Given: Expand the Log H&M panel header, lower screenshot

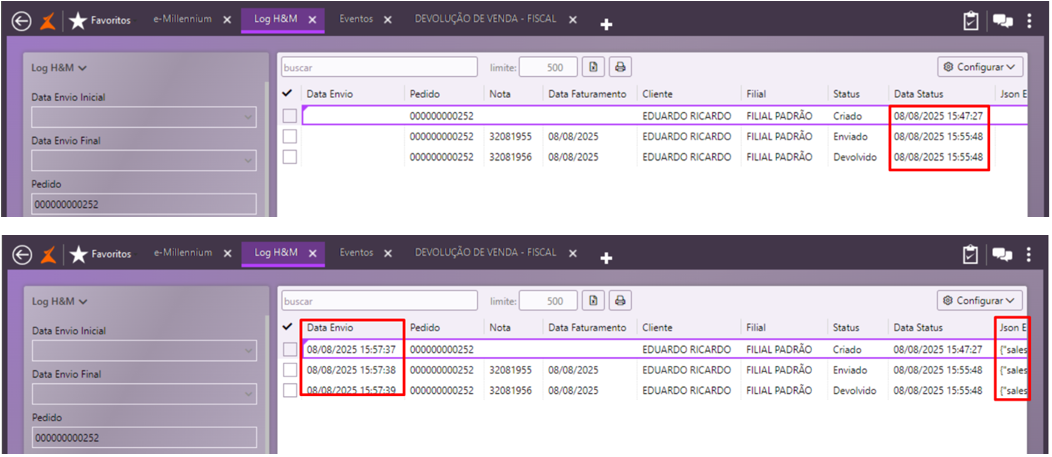Looking at the screenshot, I should 60,301.
